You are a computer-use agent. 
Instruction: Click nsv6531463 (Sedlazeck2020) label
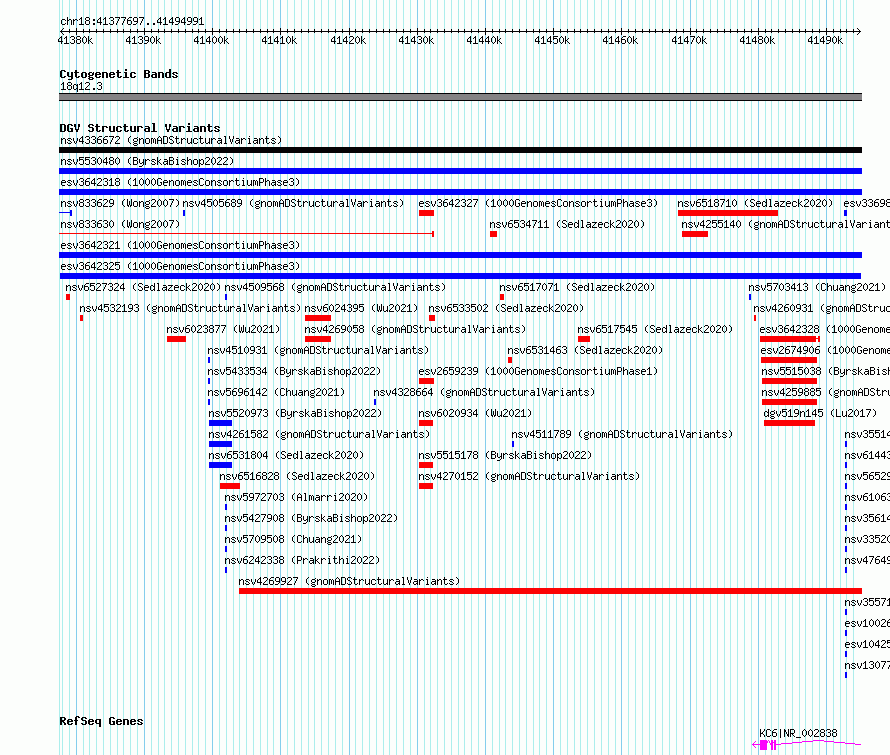click(x=585, y=350)
